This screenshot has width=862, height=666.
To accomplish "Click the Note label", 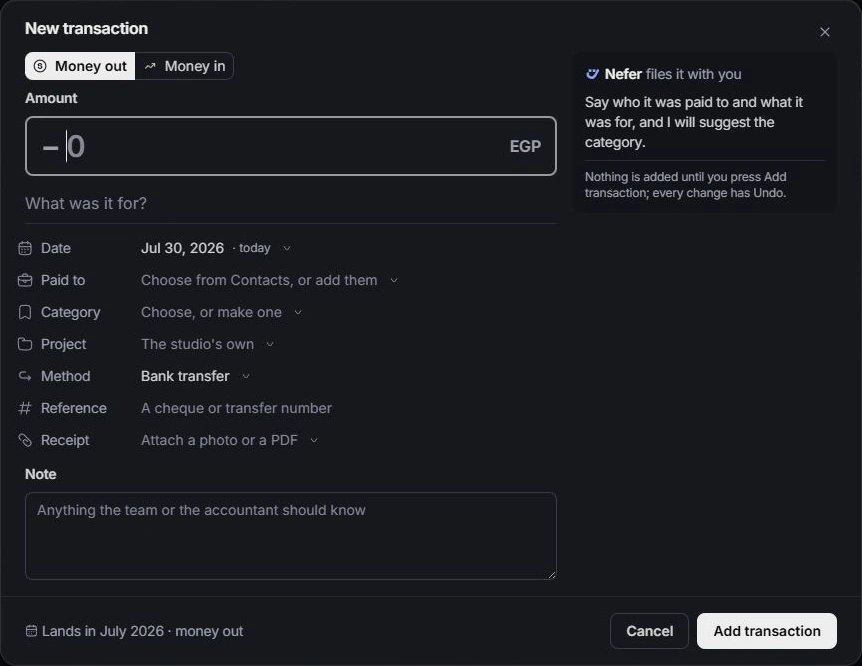I will coord(41,474).
